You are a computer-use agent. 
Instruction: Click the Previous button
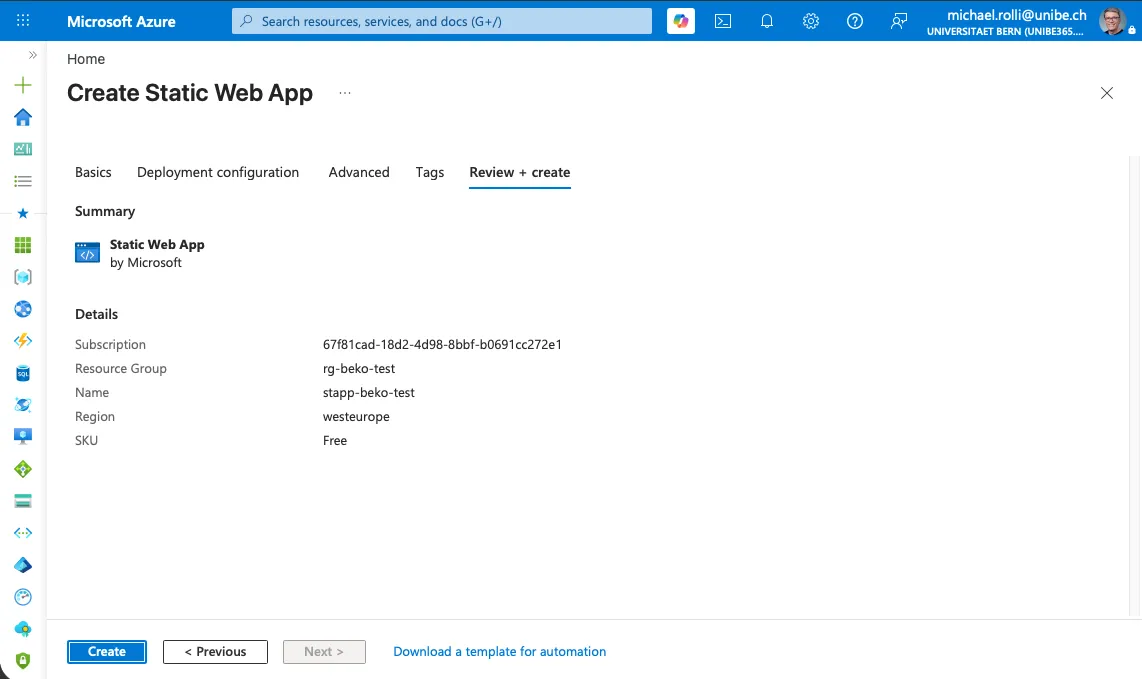point(216,652)
